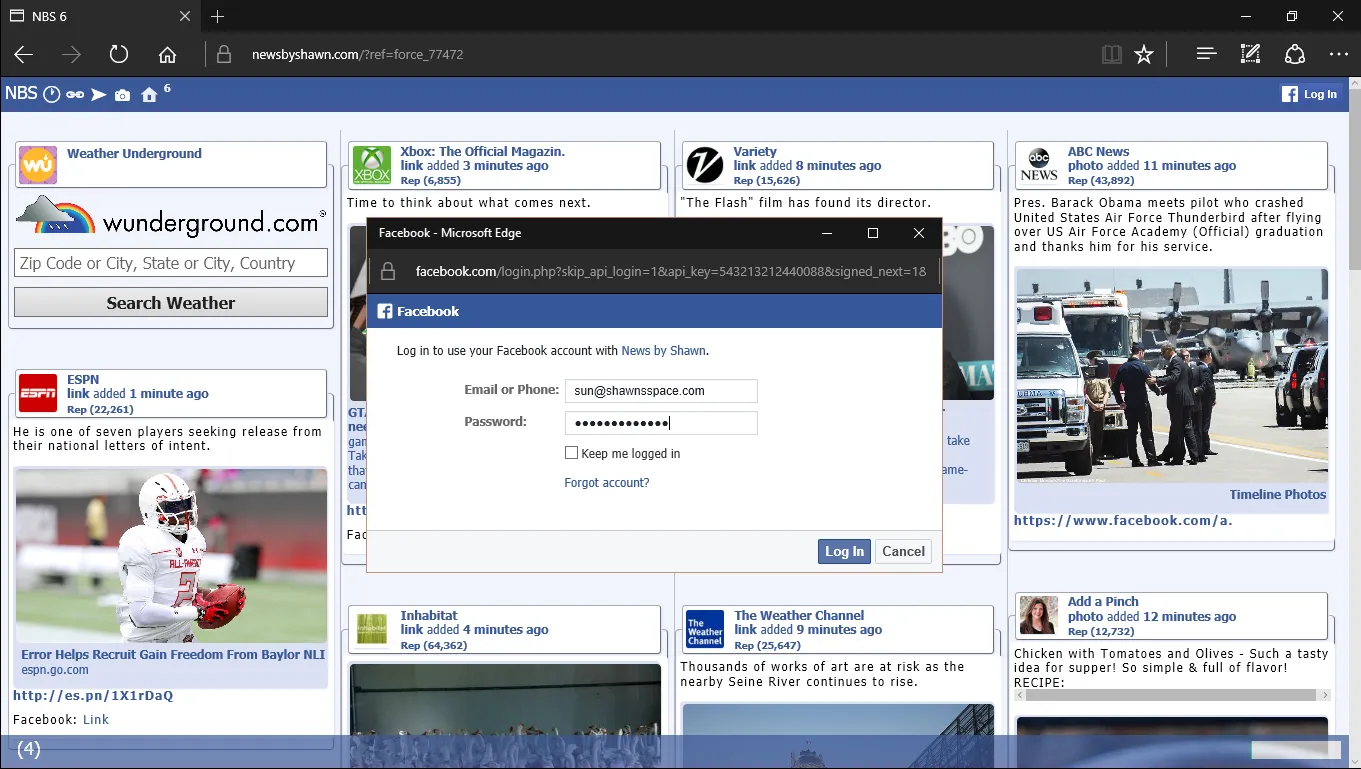
Task: Open Xbox: The Official Magazine page link
Action: pos(483,152)
